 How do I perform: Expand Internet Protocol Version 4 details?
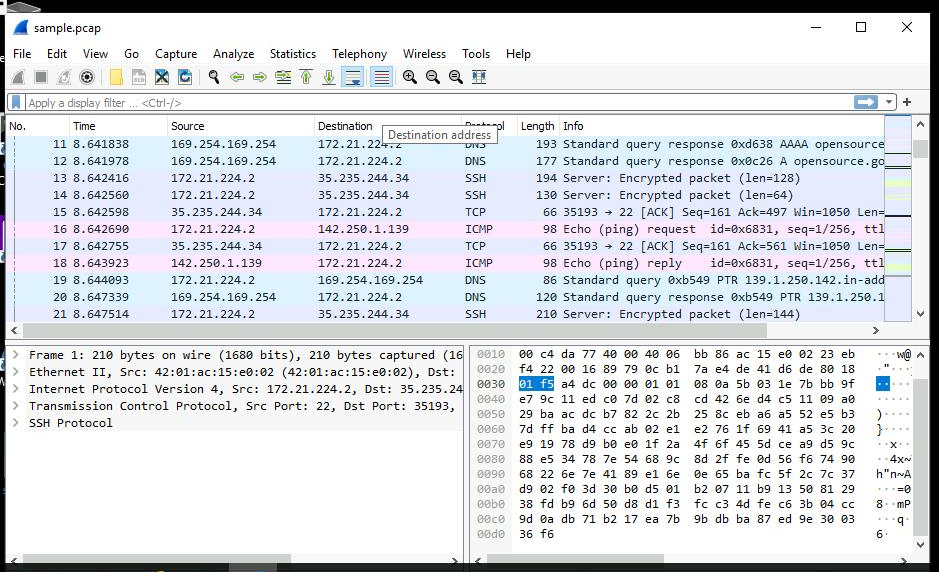point(16,389)
